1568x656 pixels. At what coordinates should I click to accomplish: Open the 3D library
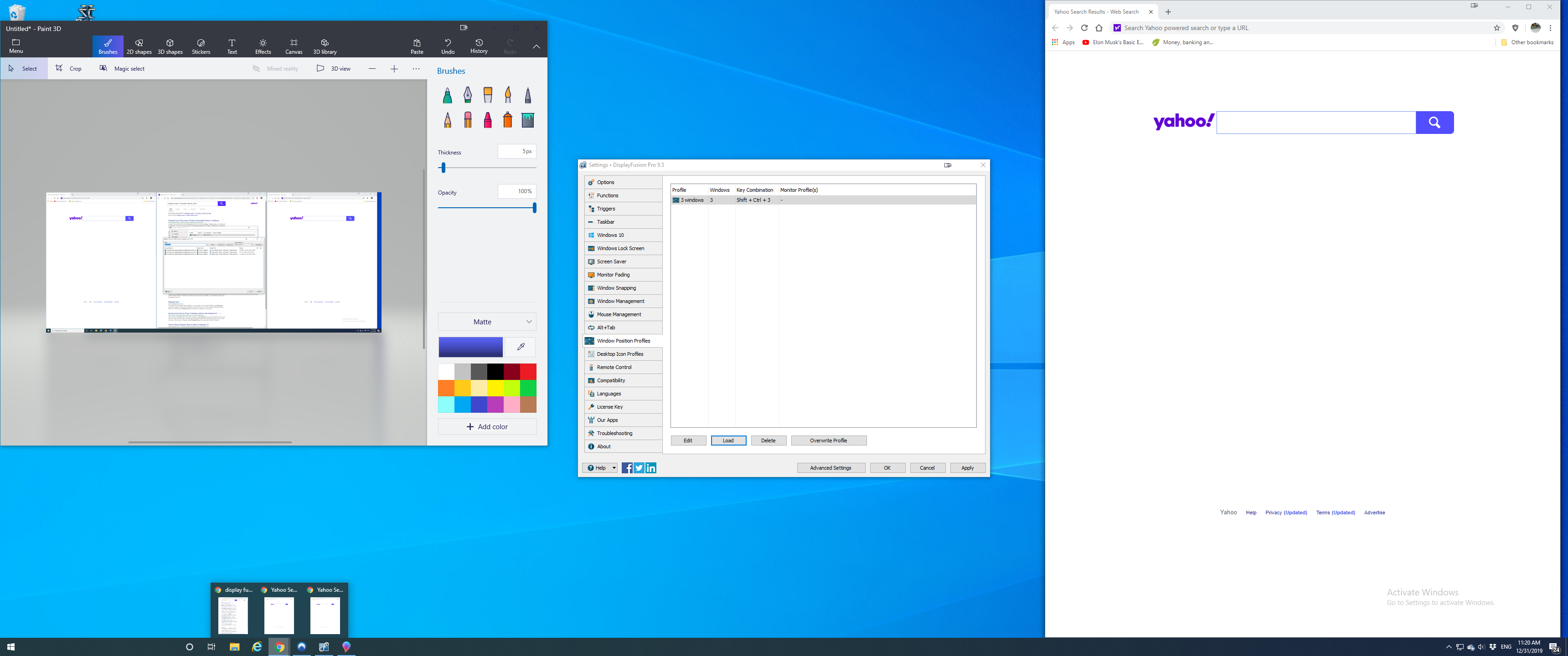[x=325, y=46]
